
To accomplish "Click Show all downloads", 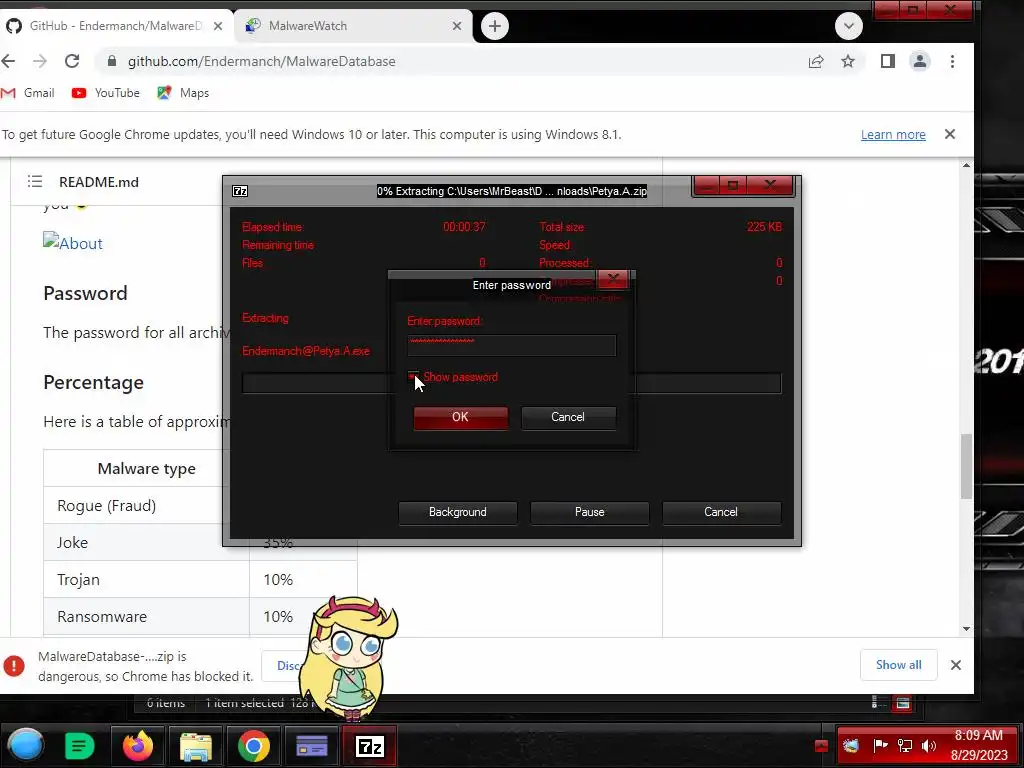I will pos(899,665).
